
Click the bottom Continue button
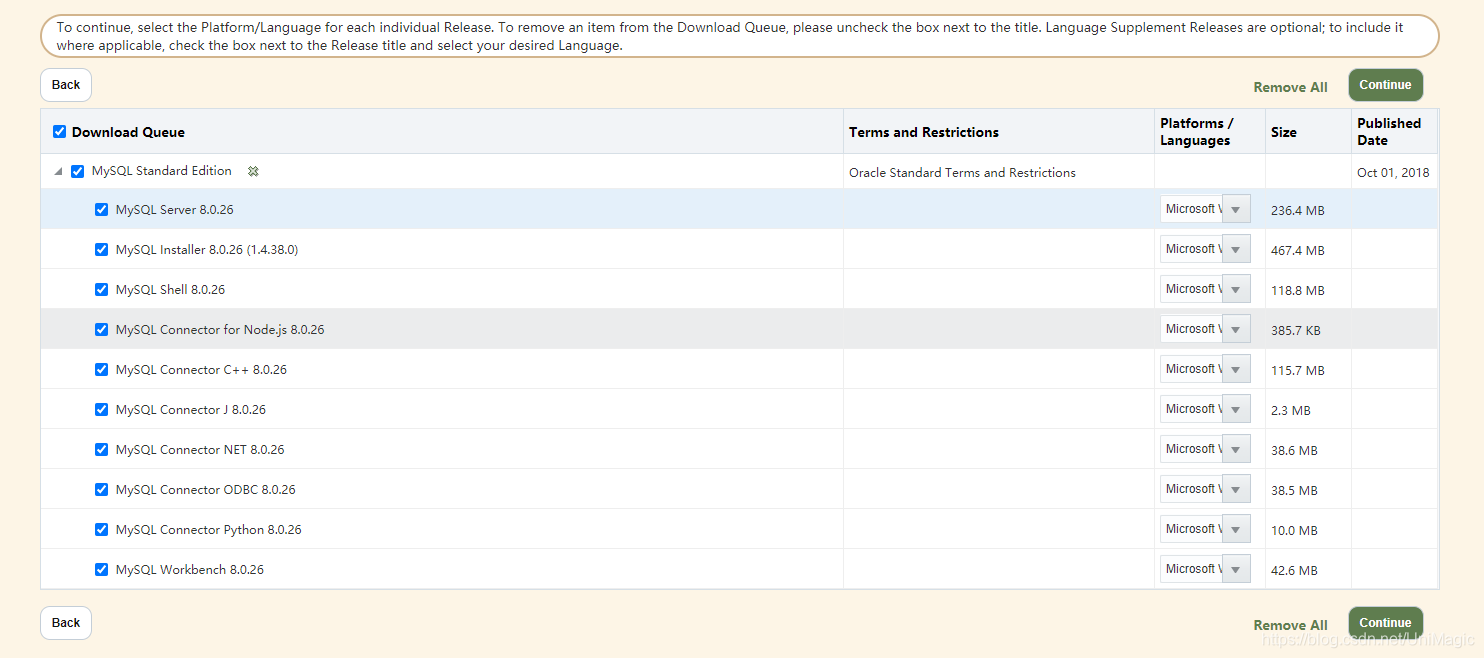pos(1385,623)
